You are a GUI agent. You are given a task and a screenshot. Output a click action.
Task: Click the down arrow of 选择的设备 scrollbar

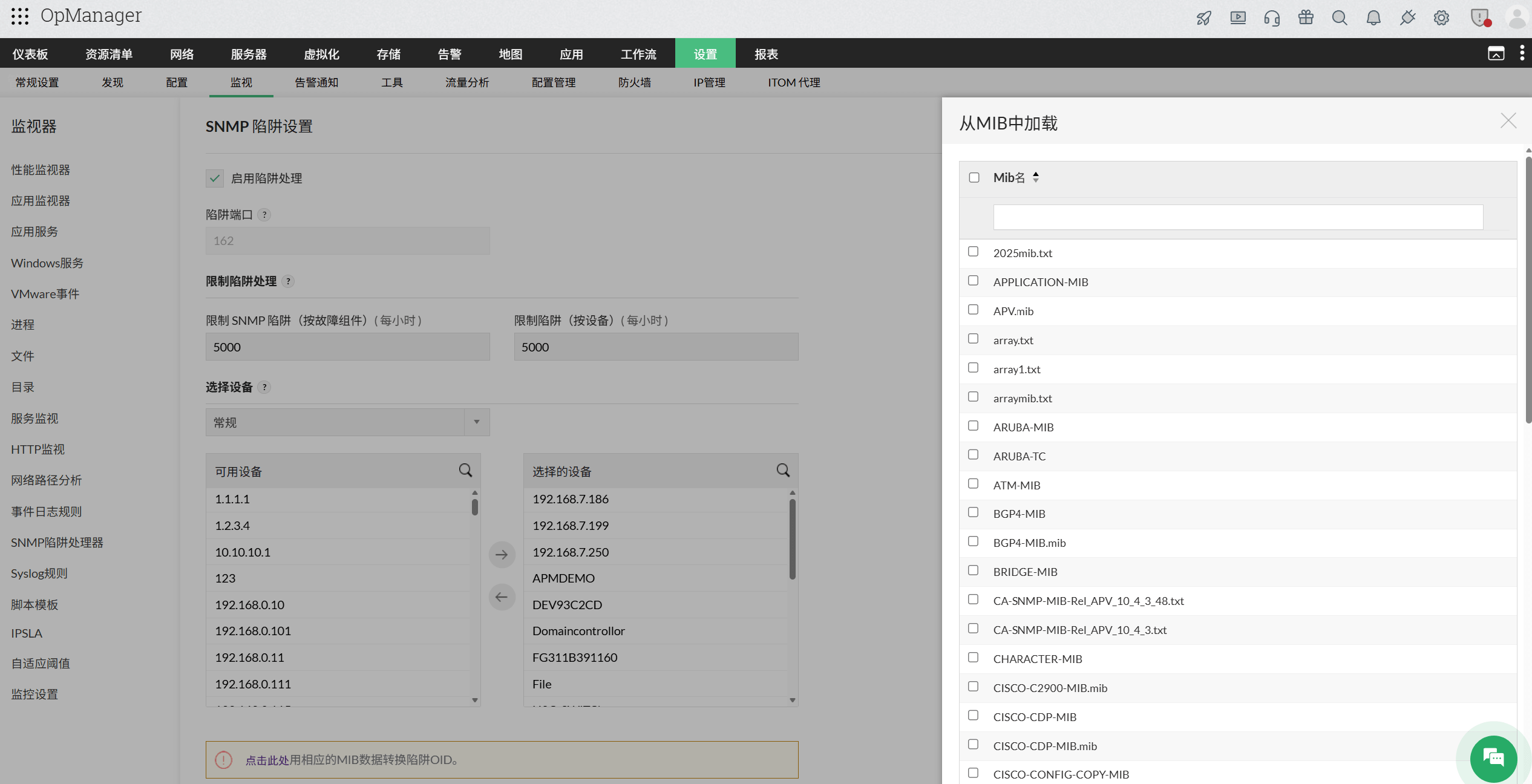(793, 701)
